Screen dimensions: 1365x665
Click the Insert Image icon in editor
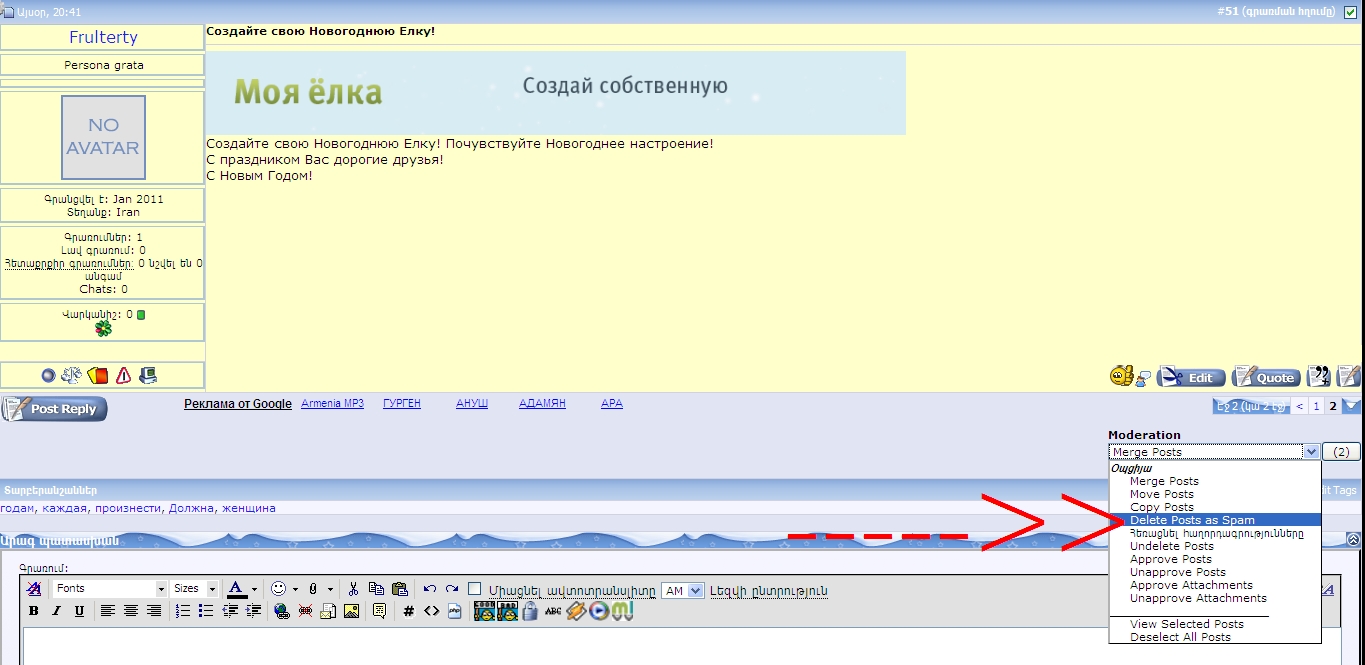coord(351,611)
